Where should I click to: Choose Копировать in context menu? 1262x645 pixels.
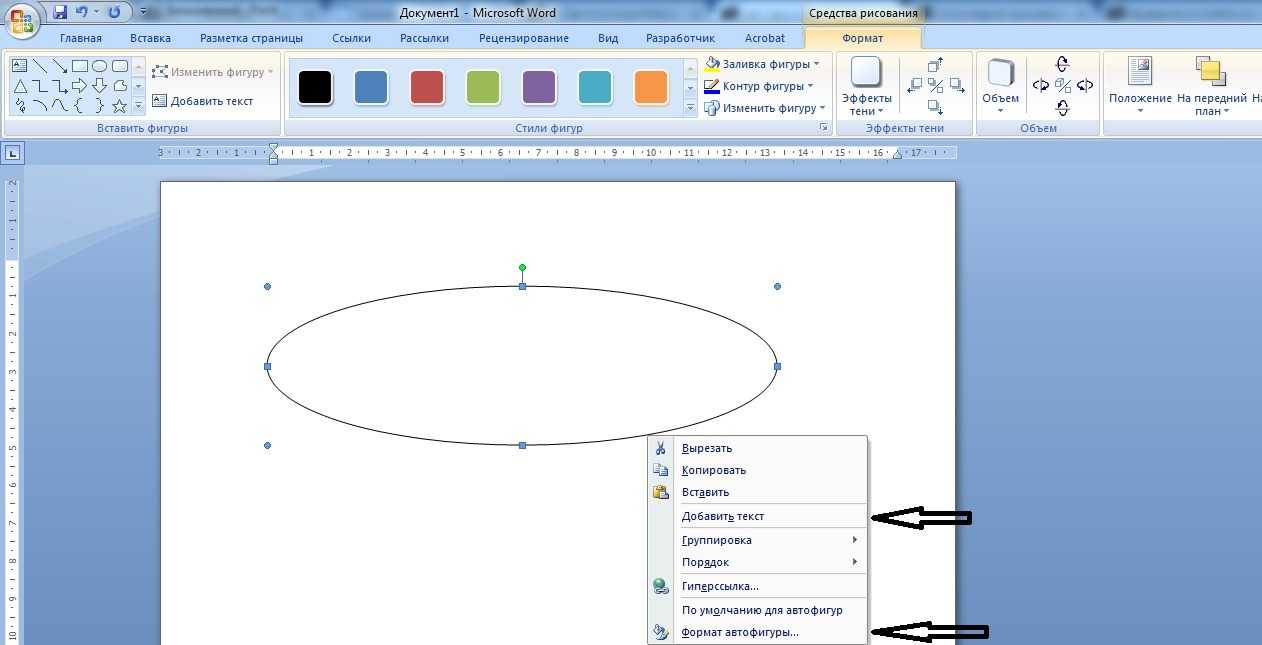pos(757,470)
